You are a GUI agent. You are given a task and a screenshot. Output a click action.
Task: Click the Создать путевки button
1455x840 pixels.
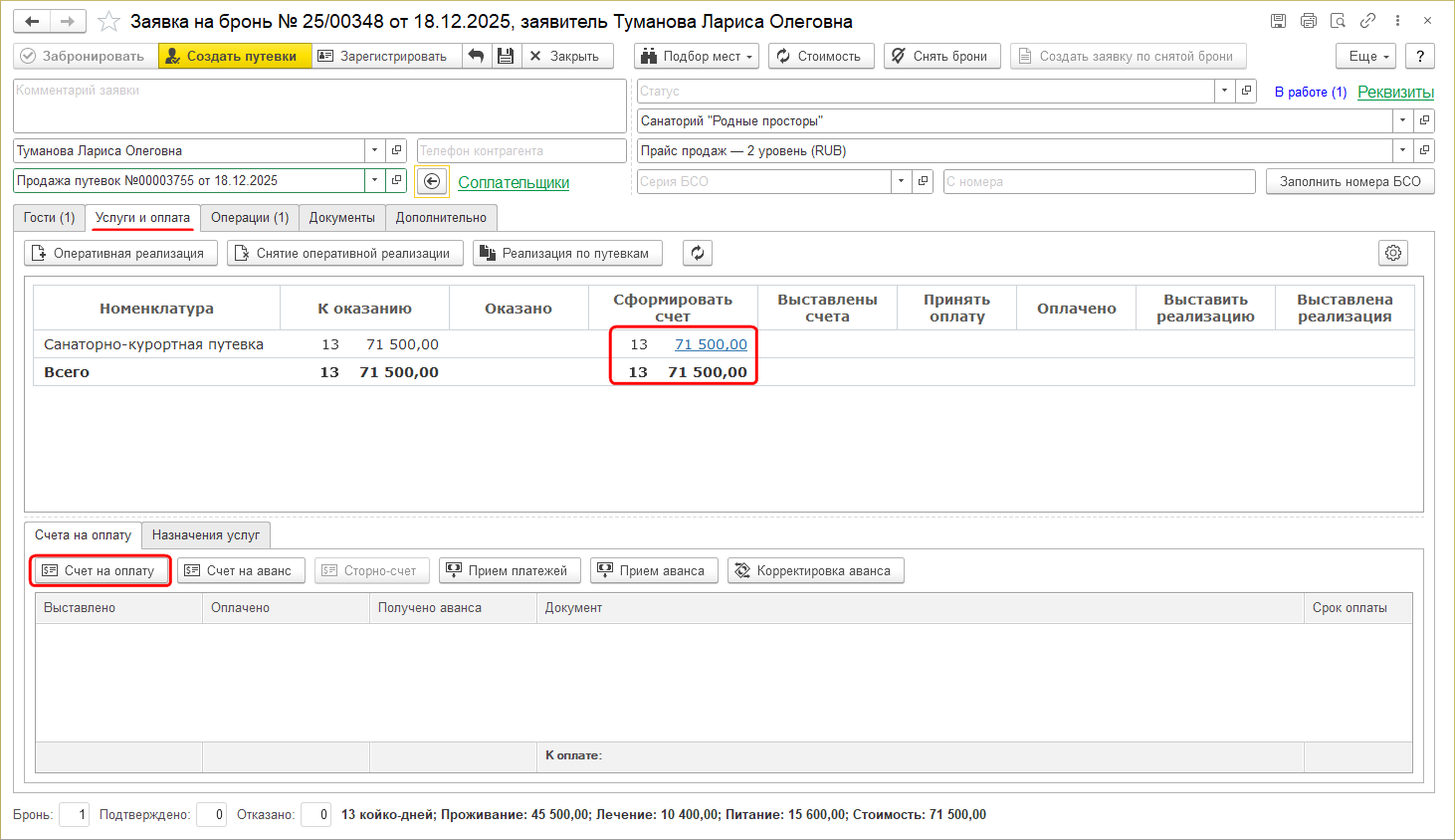pyautogui.click(x=235, y=56)
